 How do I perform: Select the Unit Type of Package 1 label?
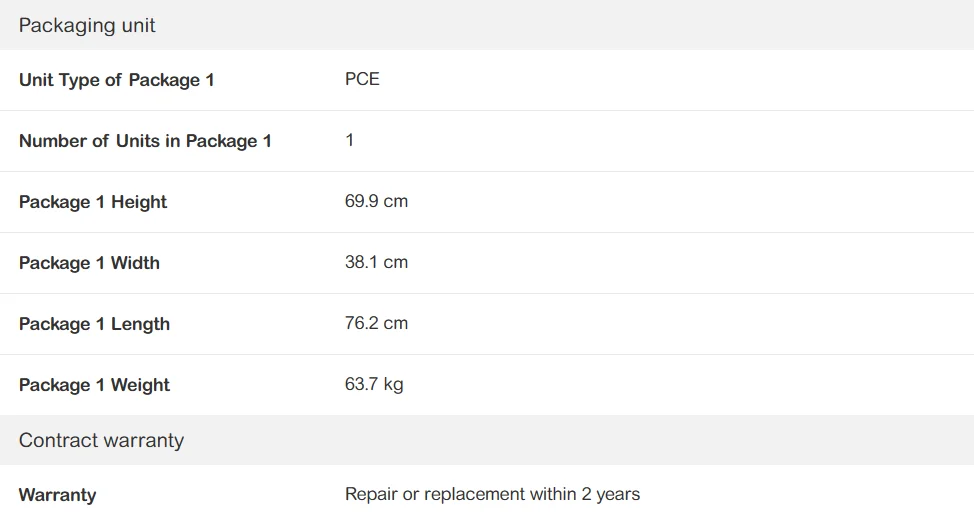point(116,80)
